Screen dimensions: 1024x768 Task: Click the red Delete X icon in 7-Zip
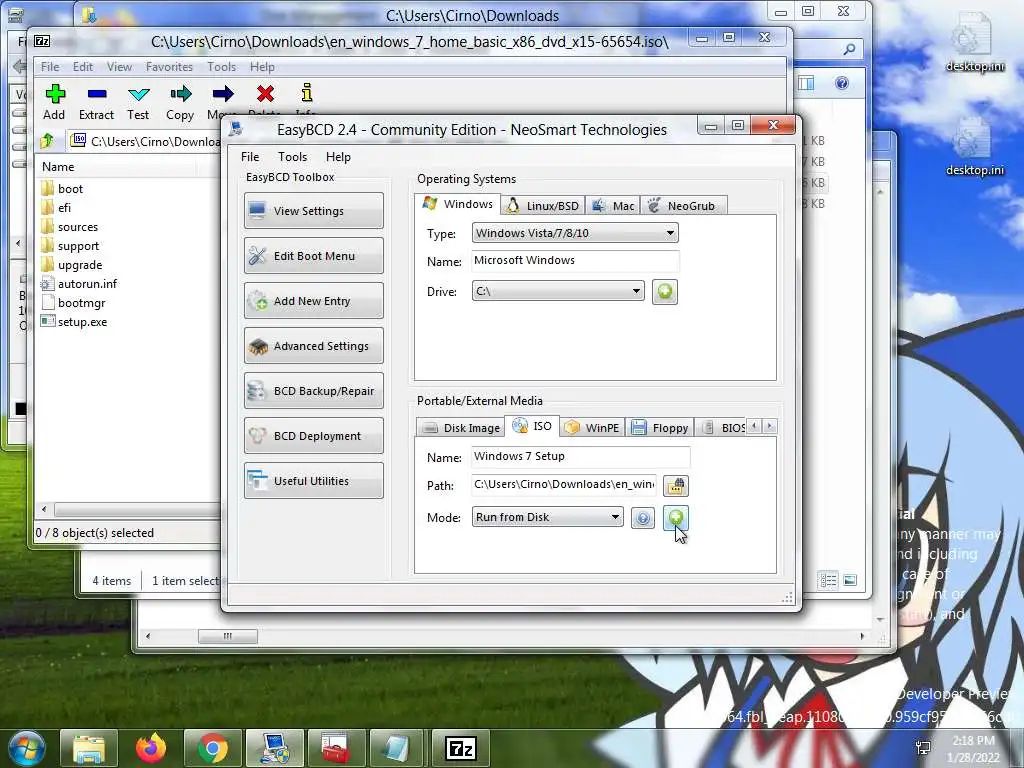pos(265,94)
